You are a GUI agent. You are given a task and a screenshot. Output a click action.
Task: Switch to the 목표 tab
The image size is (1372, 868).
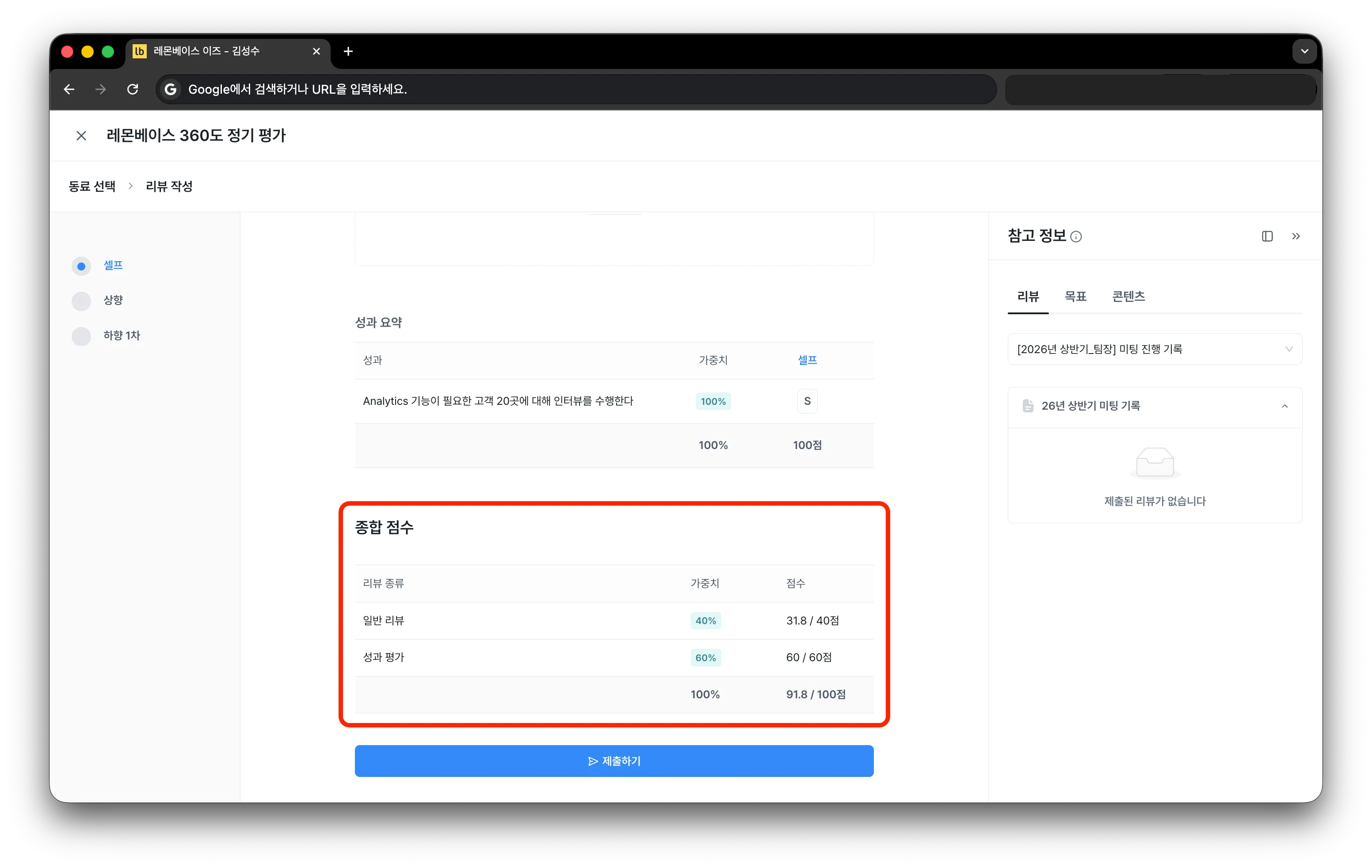click(1075, 296)
